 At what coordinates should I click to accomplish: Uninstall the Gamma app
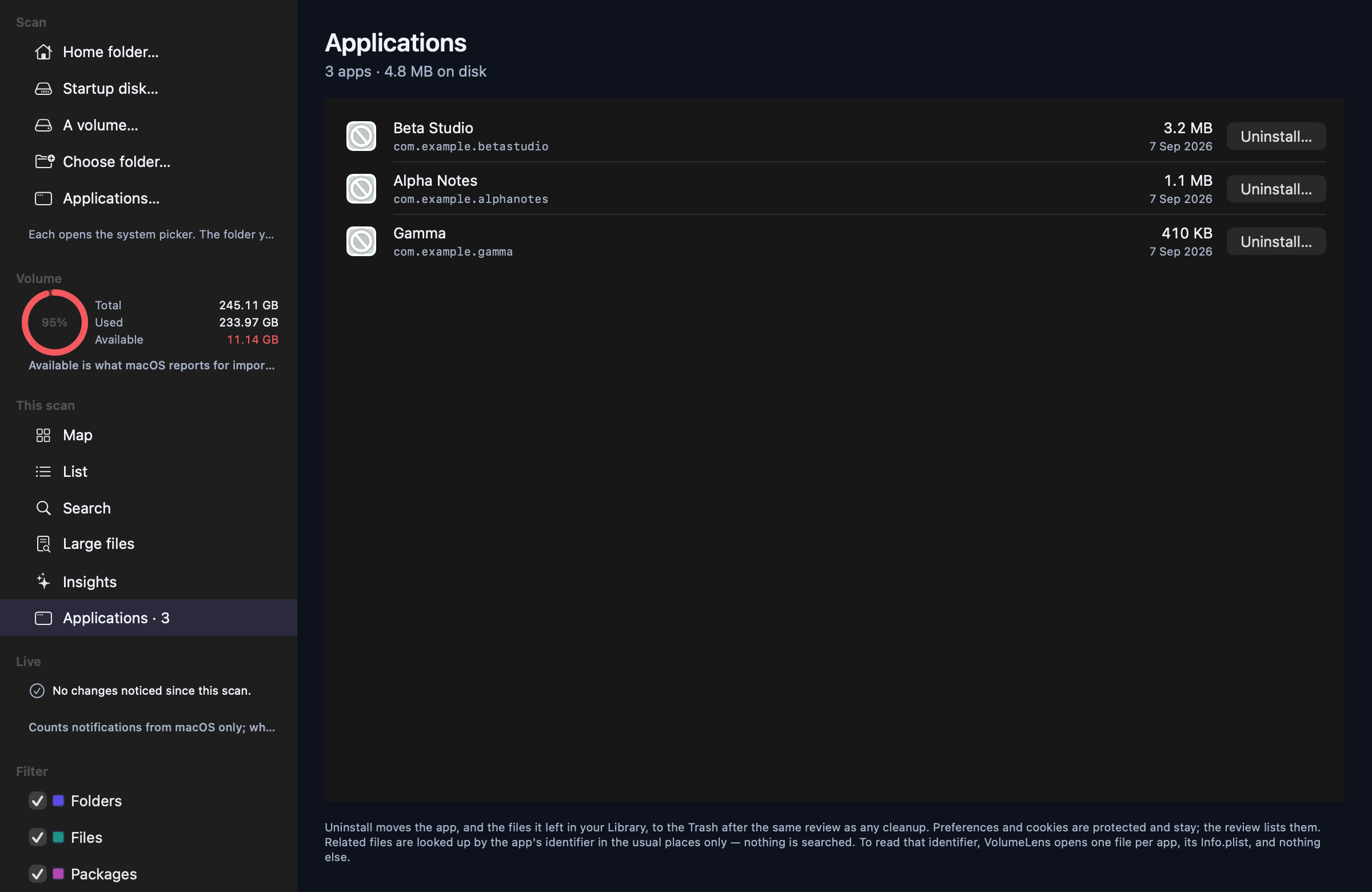coord(1276,241)
